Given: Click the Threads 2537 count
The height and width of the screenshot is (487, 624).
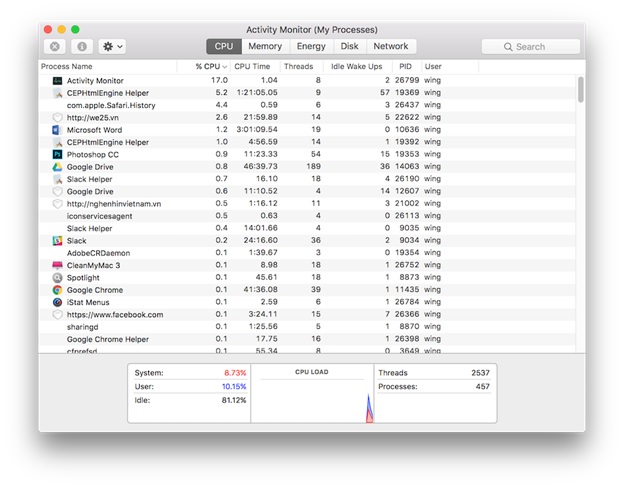Looking at the screenshot, I should point(480,373).
